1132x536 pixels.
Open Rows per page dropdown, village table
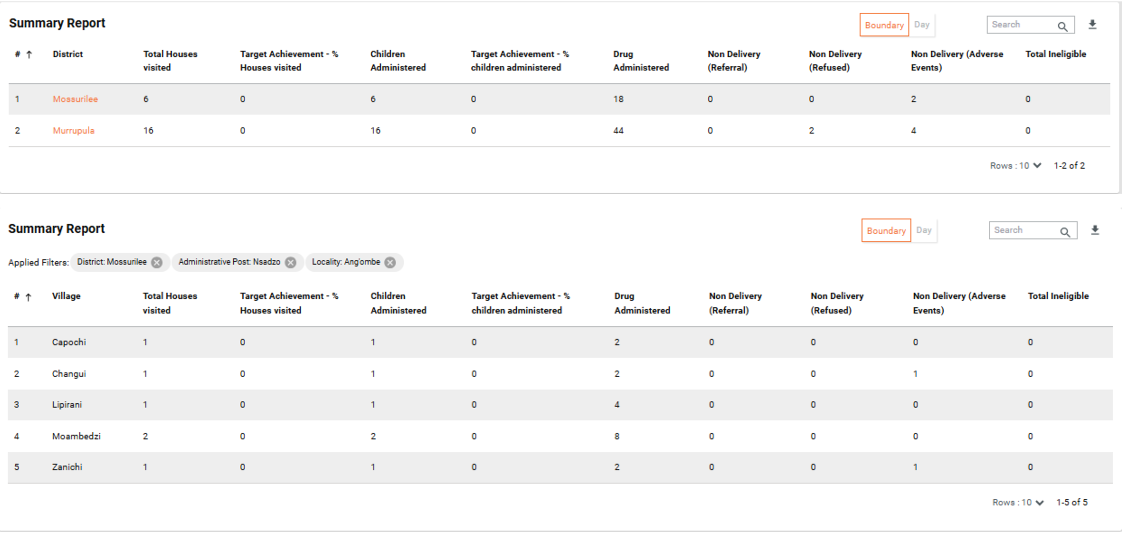pyautogui.click(x=1019, y=502)
